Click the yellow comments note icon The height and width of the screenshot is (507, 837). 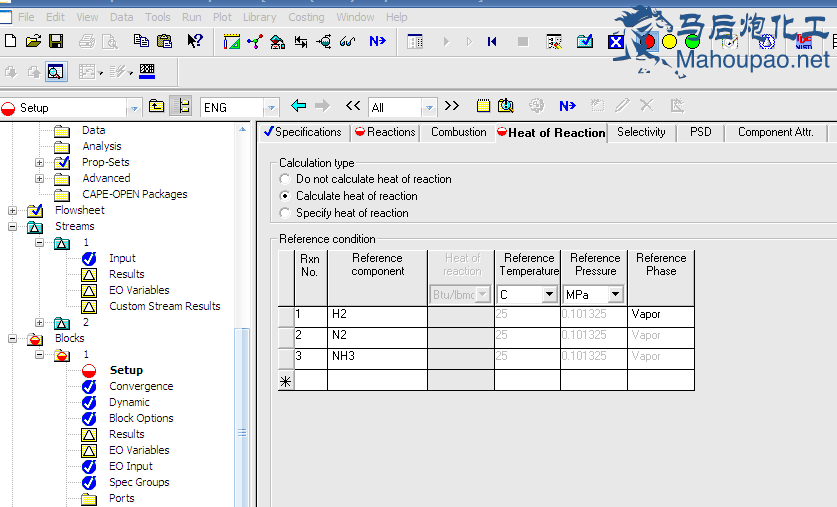pos(483,106)
